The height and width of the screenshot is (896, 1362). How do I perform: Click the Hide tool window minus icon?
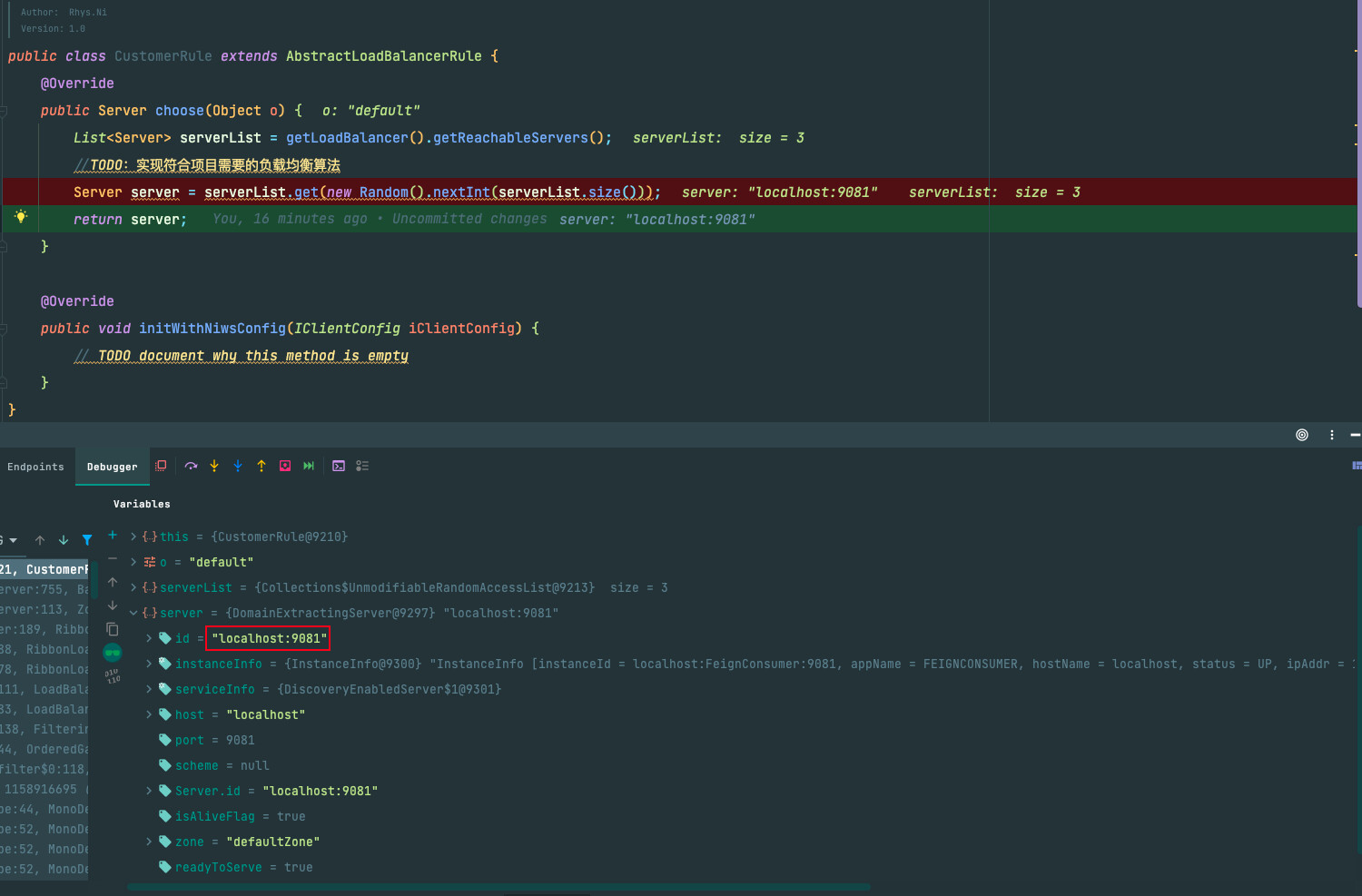click(1356, 435)
